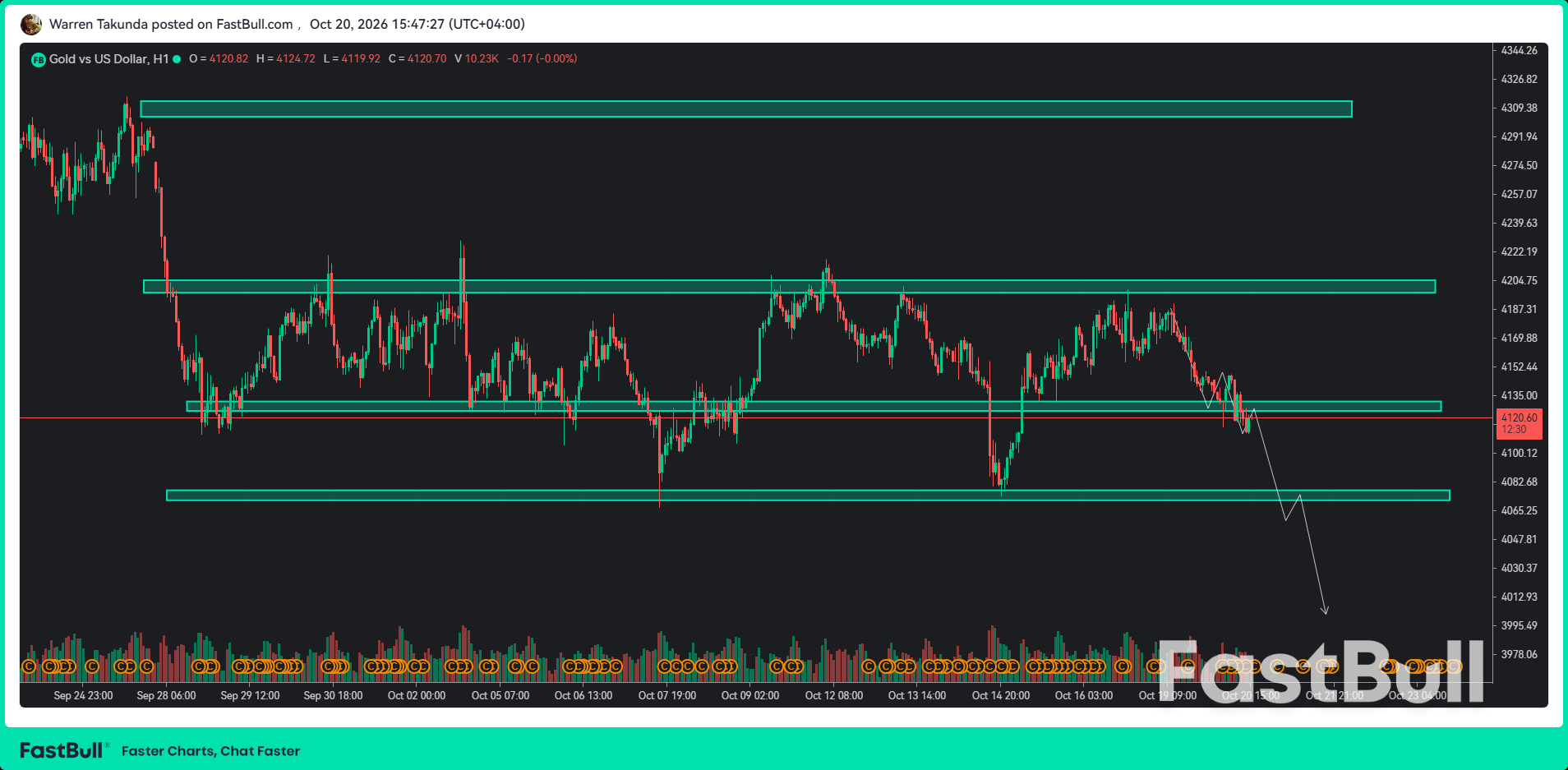
Task: Click the 4204.75 price axis label
Action: point(1519,281)
